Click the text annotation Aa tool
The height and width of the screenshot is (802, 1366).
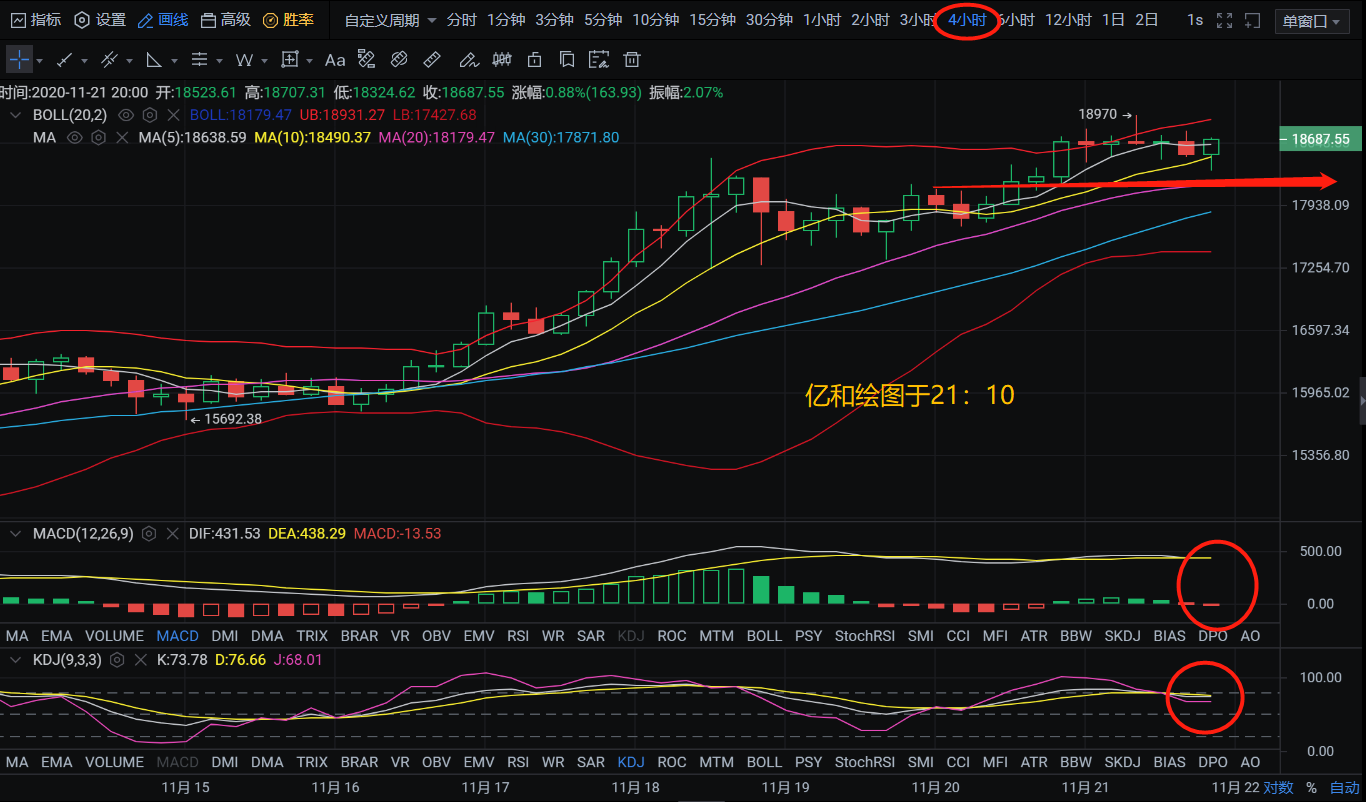click(x=335, y=60)
